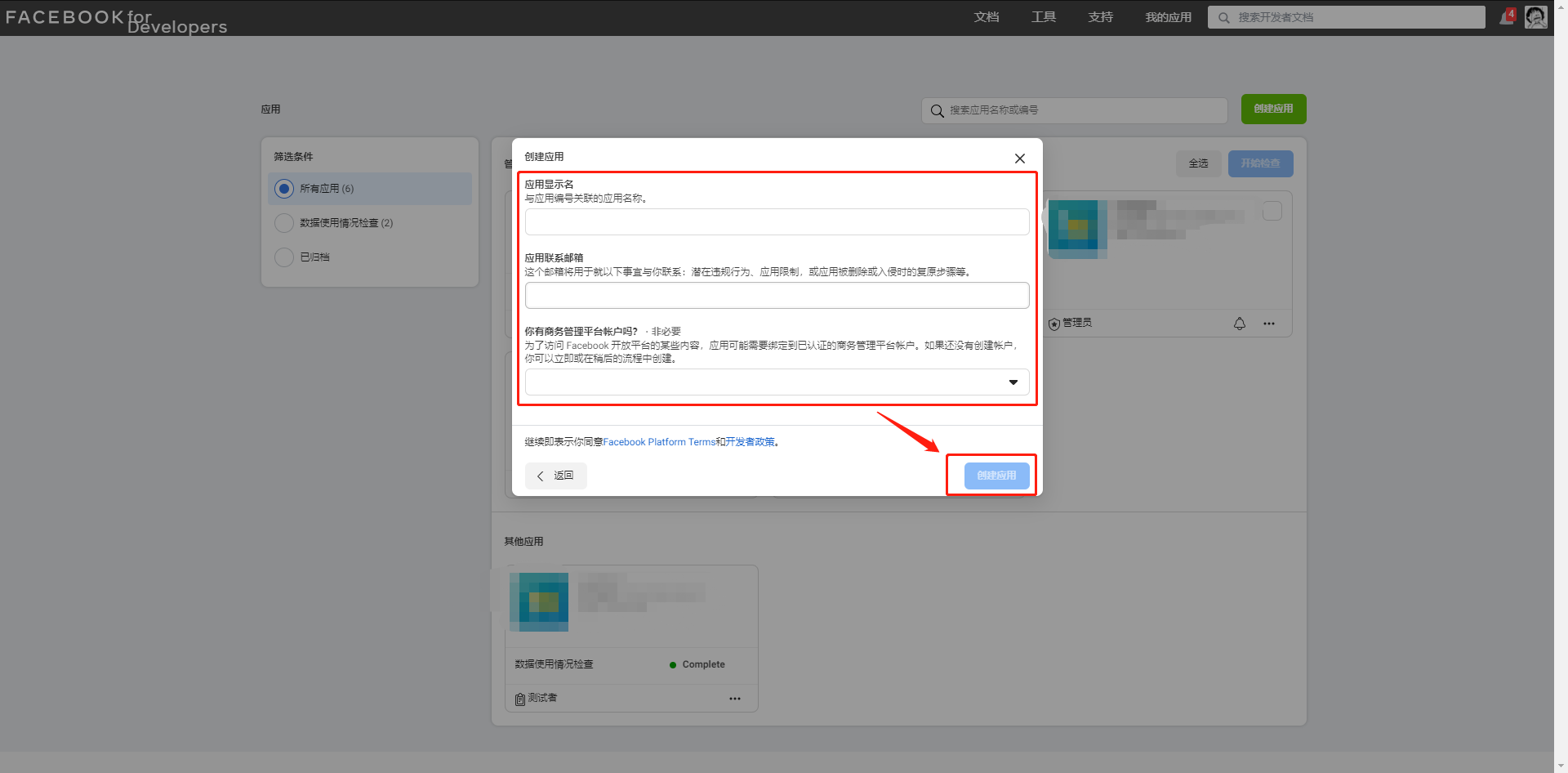Click the 测试者 role label

click(542, 698)
